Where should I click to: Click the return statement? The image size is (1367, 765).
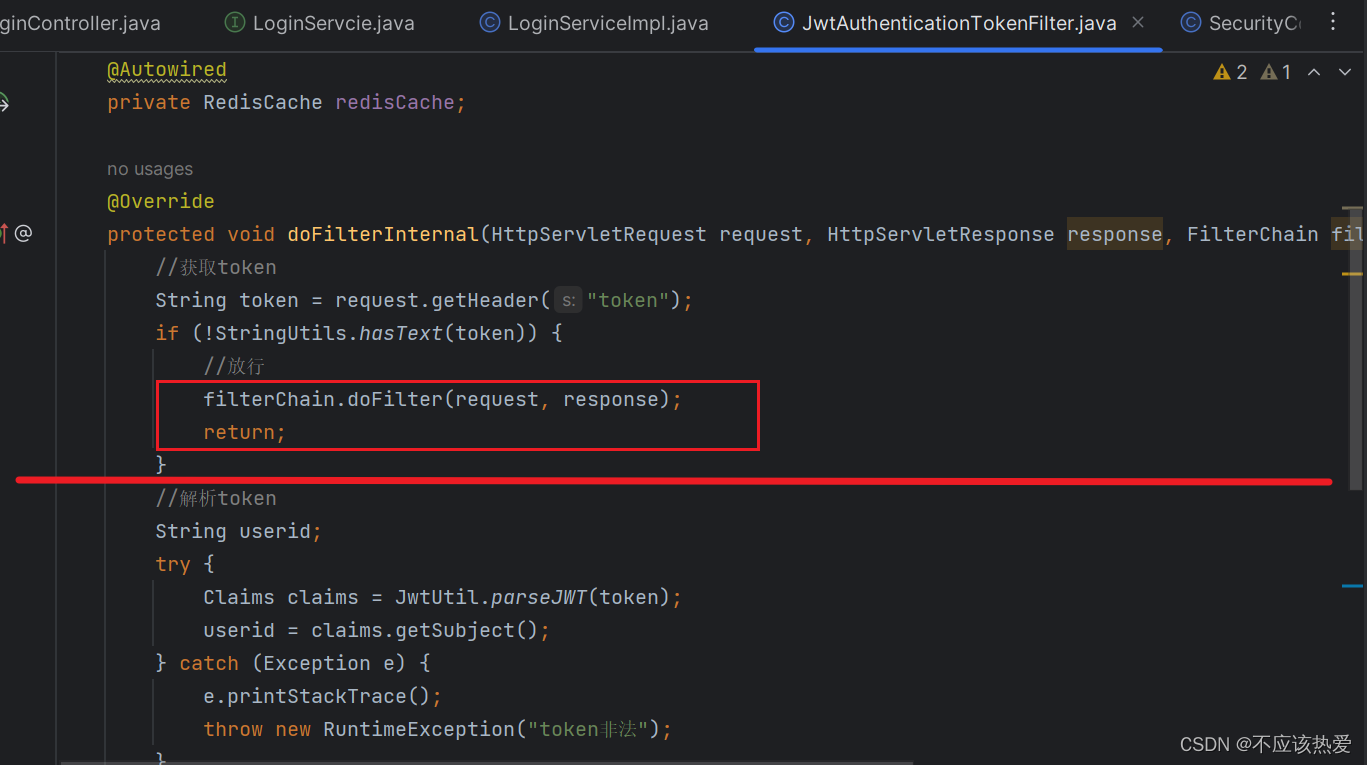coord(245,432)
